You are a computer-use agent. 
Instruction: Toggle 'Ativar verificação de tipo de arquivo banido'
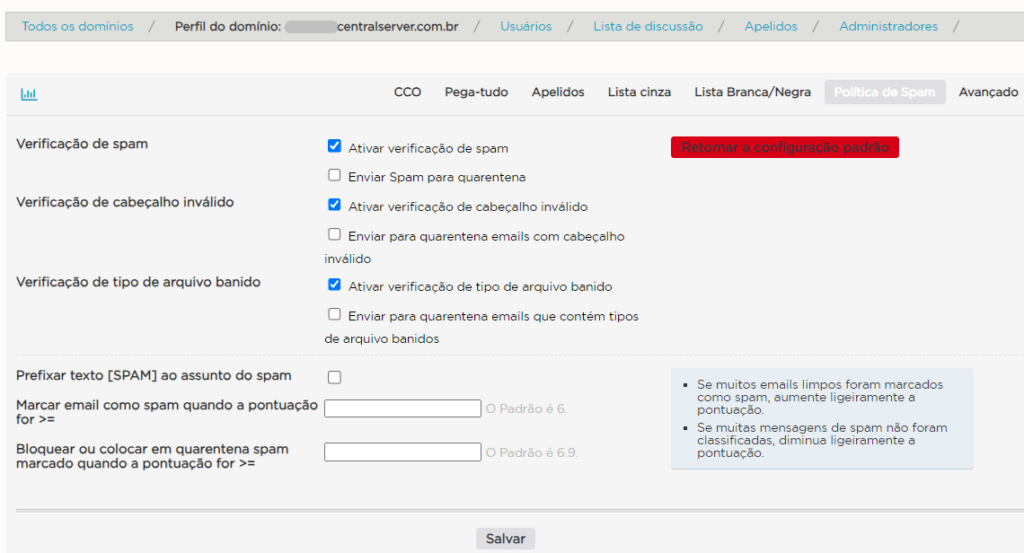[x=334, y=285]
